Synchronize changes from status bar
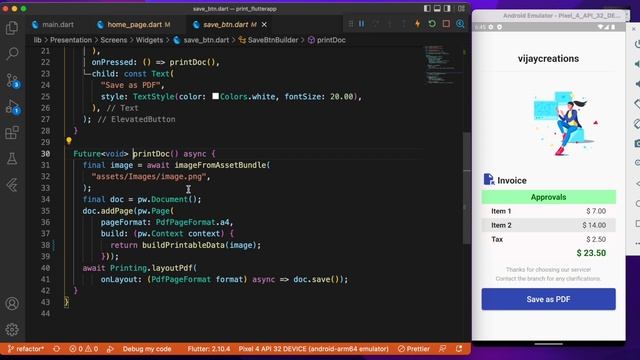This screenshot has height=360, width=640. [56, 349]
